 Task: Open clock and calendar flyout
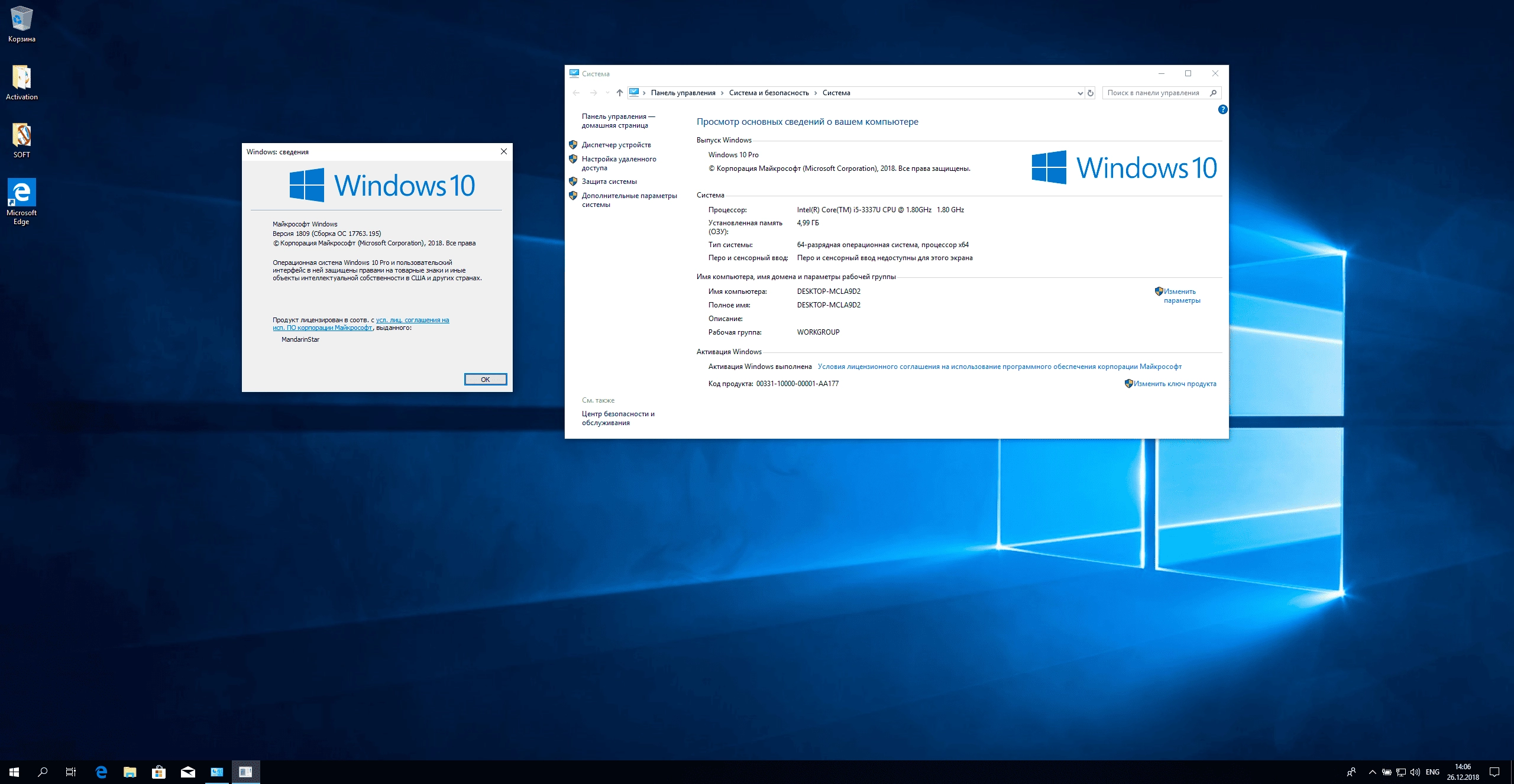[1463, 772]
